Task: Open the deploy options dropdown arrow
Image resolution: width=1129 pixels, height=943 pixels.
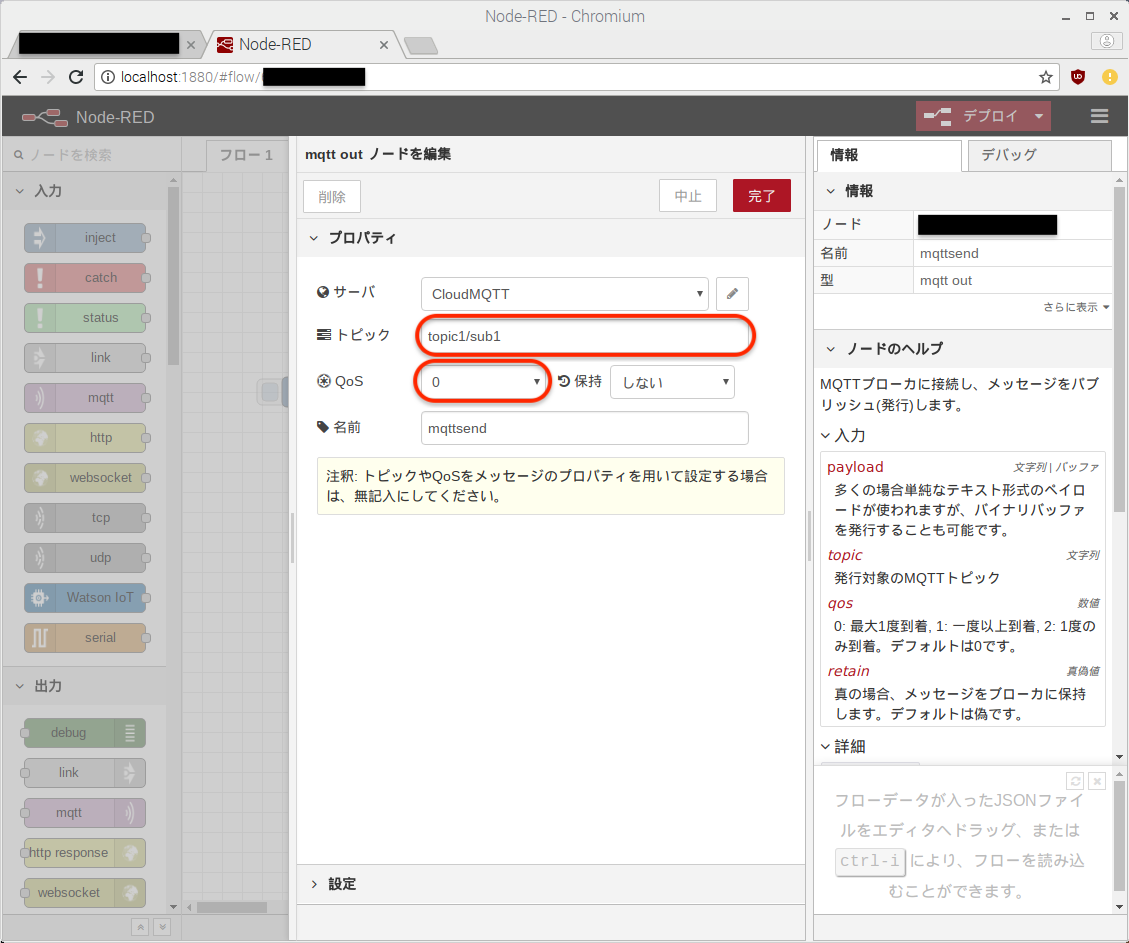Action: pyautogui.click(x=1038, y=116)
